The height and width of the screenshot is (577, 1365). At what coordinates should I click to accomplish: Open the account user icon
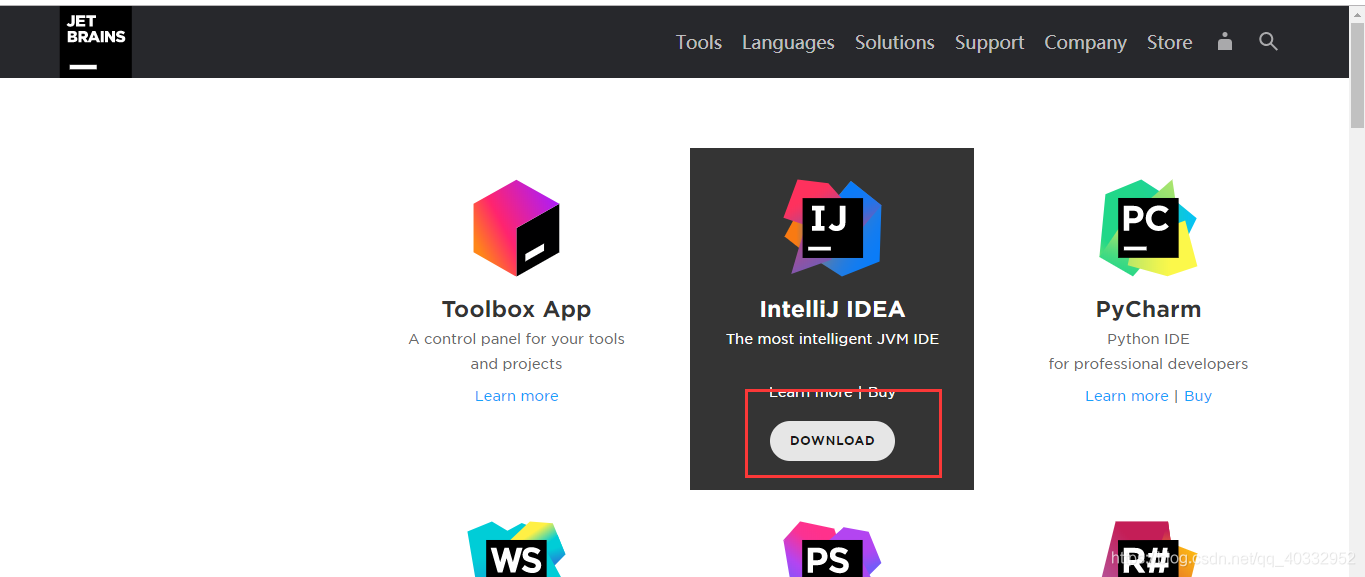[x=1225, y=41]
